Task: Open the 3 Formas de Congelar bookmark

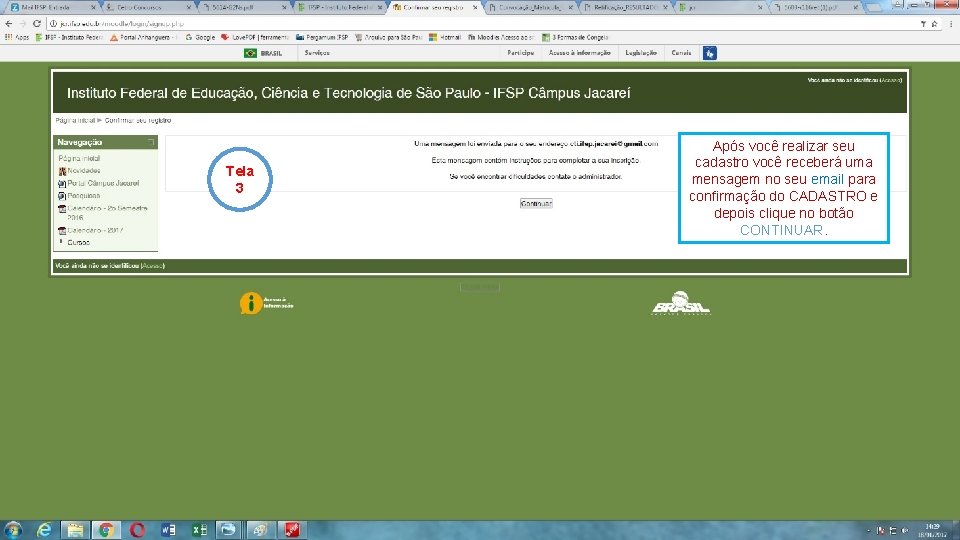Action: point(575,37)
